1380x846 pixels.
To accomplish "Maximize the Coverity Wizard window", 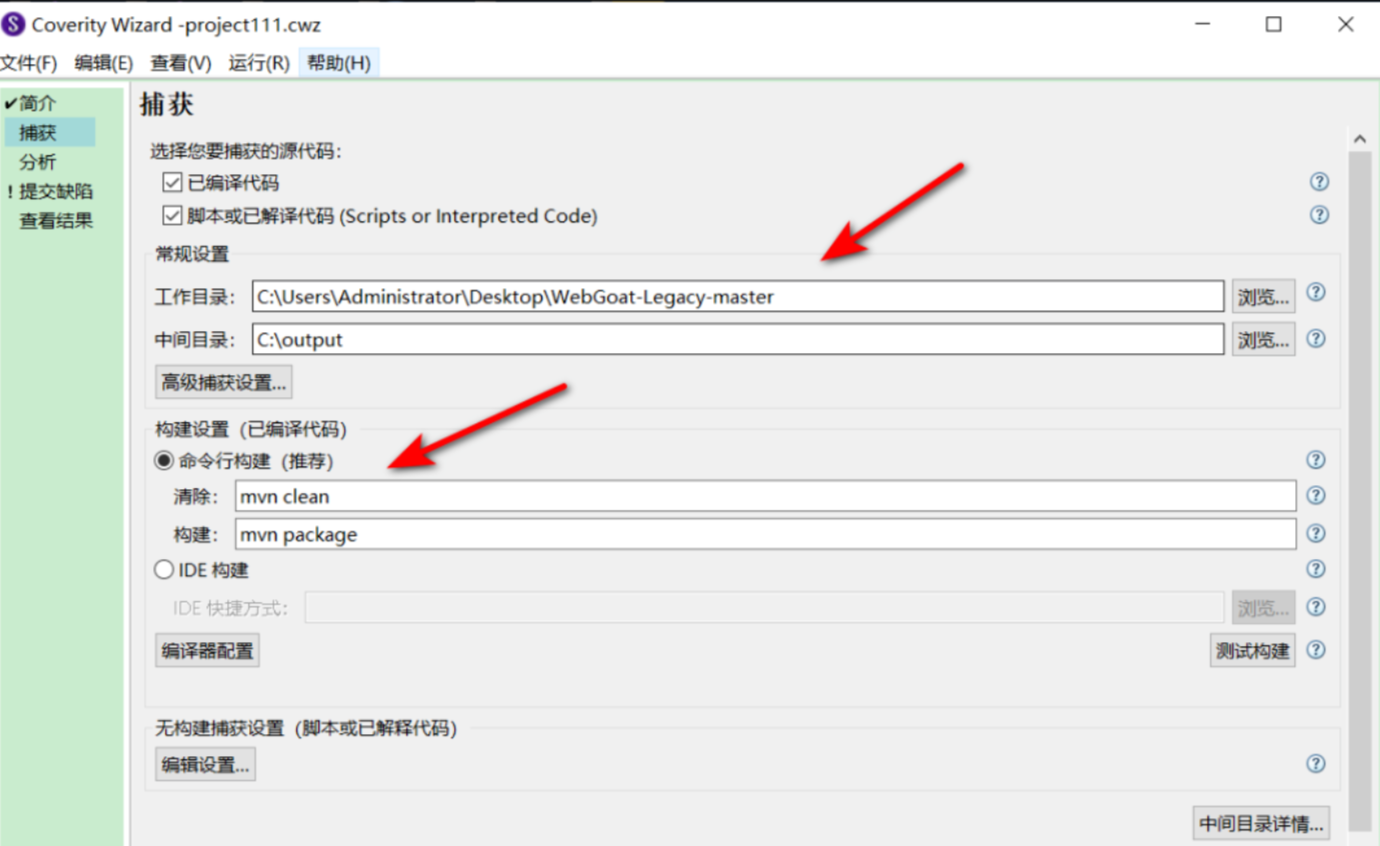I will pyautogui.click(x=1273, y=25).
